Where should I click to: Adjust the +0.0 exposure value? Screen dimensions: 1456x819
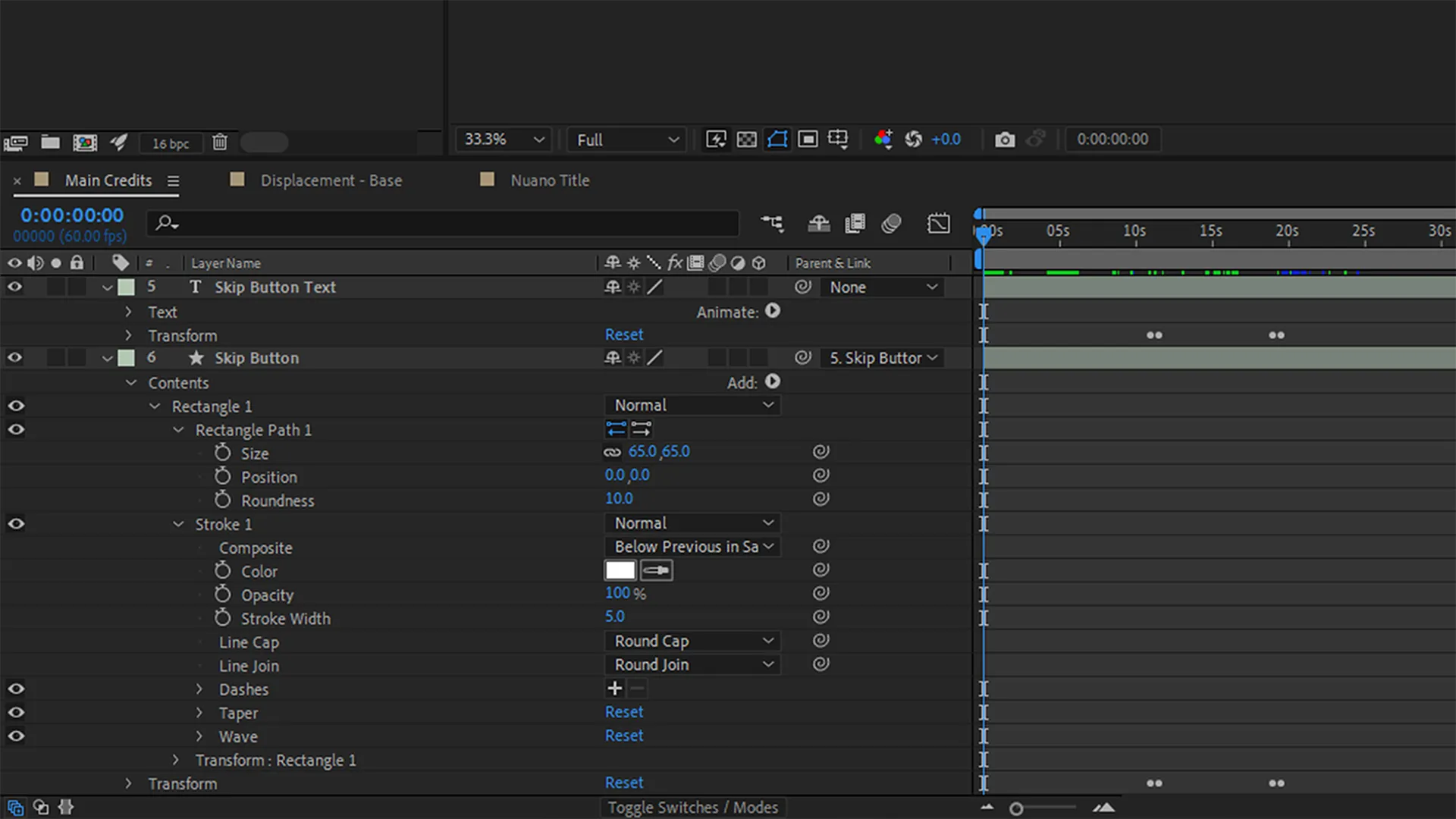pos(946,140)
